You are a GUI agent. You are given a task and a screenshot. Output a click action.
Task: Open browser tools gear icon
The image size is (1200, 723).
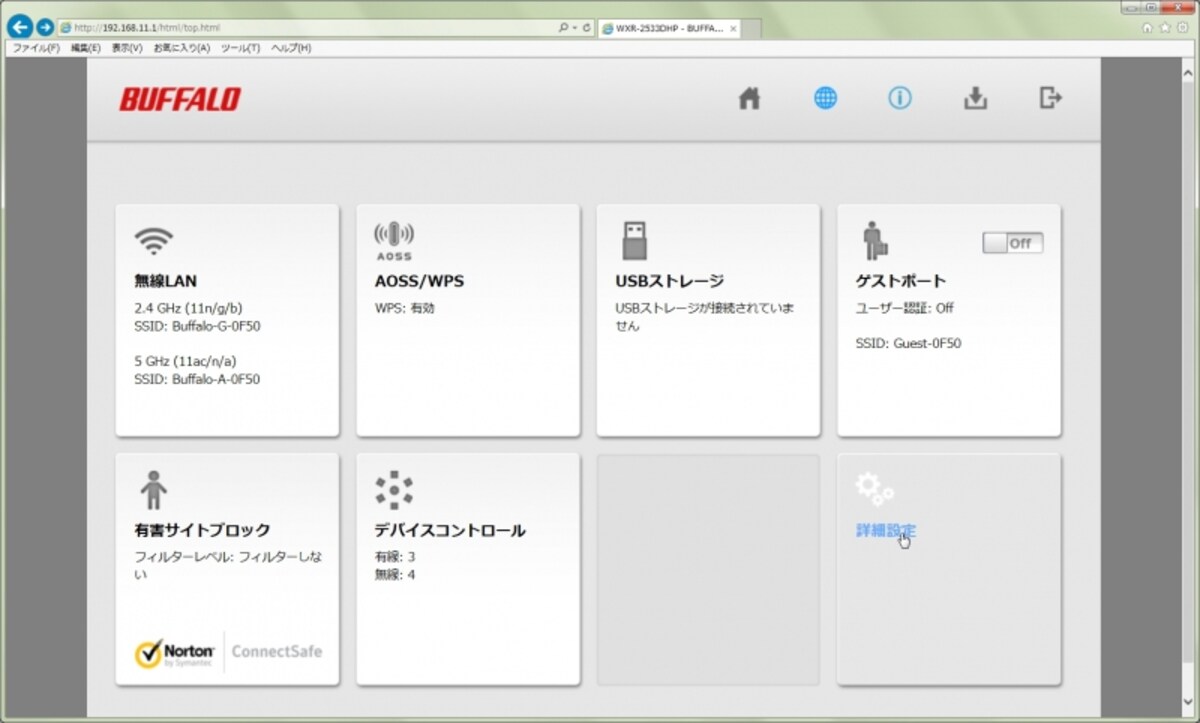pos(1181,28)
